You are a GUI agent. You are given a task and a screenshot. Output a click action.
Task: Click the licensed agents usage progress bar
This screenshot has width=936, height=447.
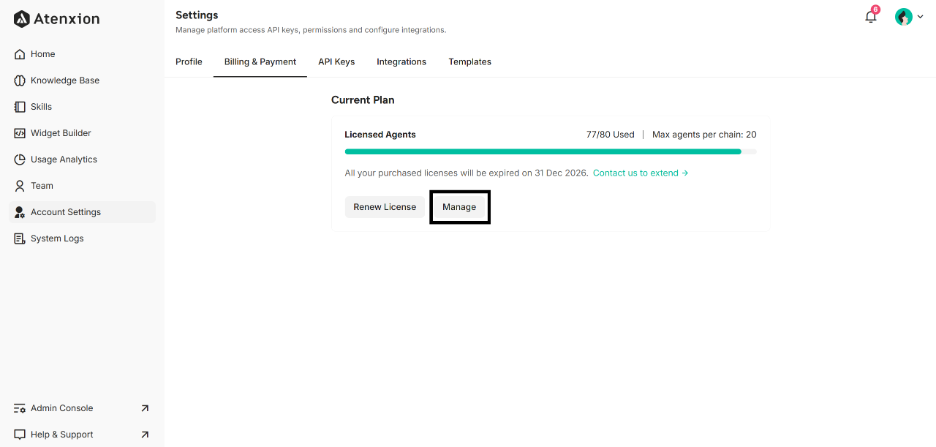(x=550, y=152)
